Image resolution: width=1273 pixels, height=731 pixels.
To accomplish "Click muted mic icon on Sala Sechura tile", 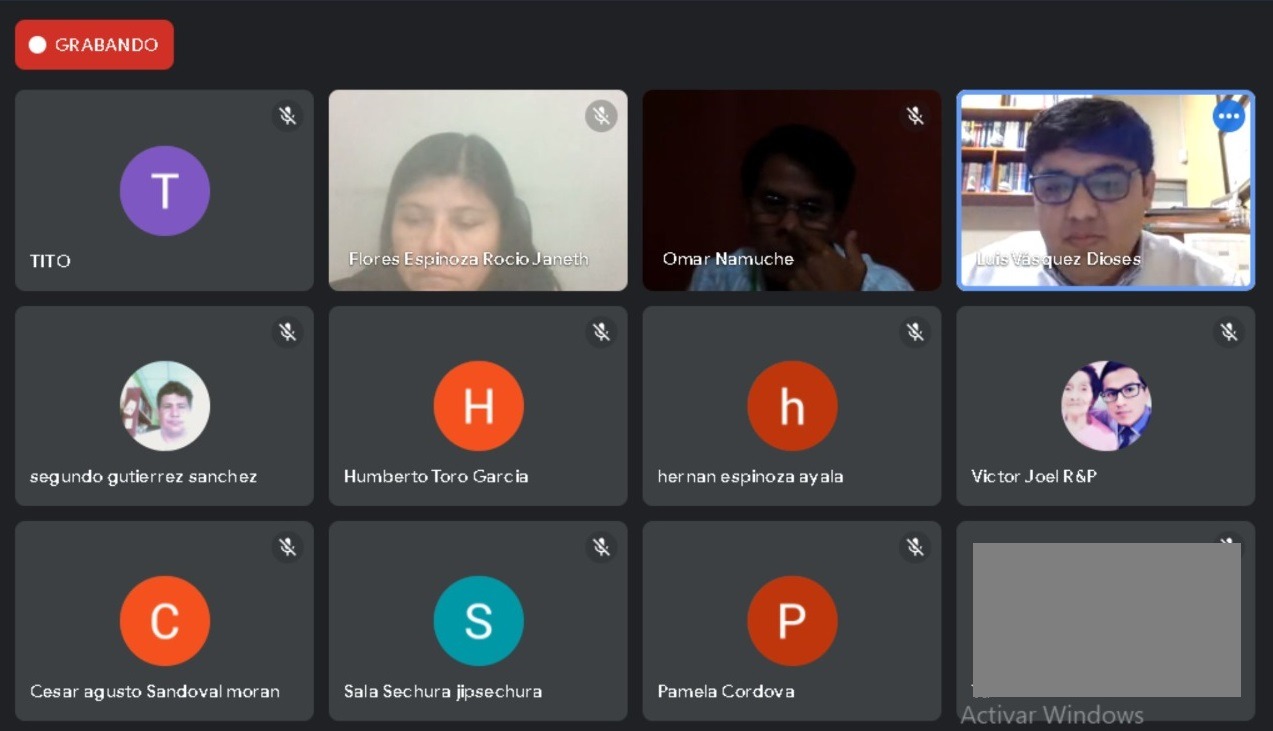I will (601, 547).
